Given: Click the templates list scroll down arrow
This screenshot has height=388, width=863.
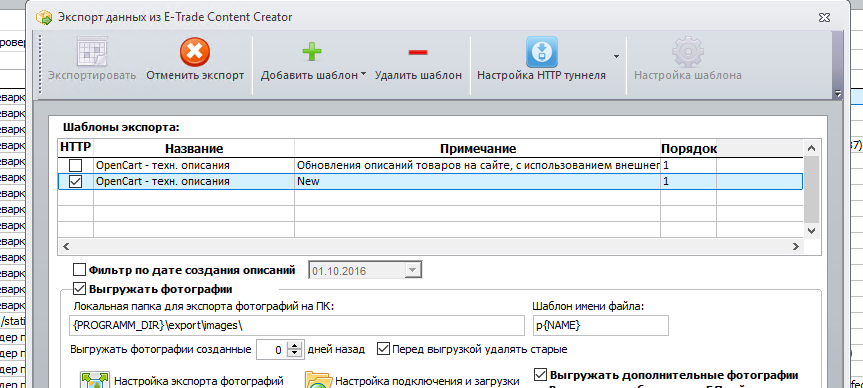Looking at the screenshot, I should tap(811, 231).
